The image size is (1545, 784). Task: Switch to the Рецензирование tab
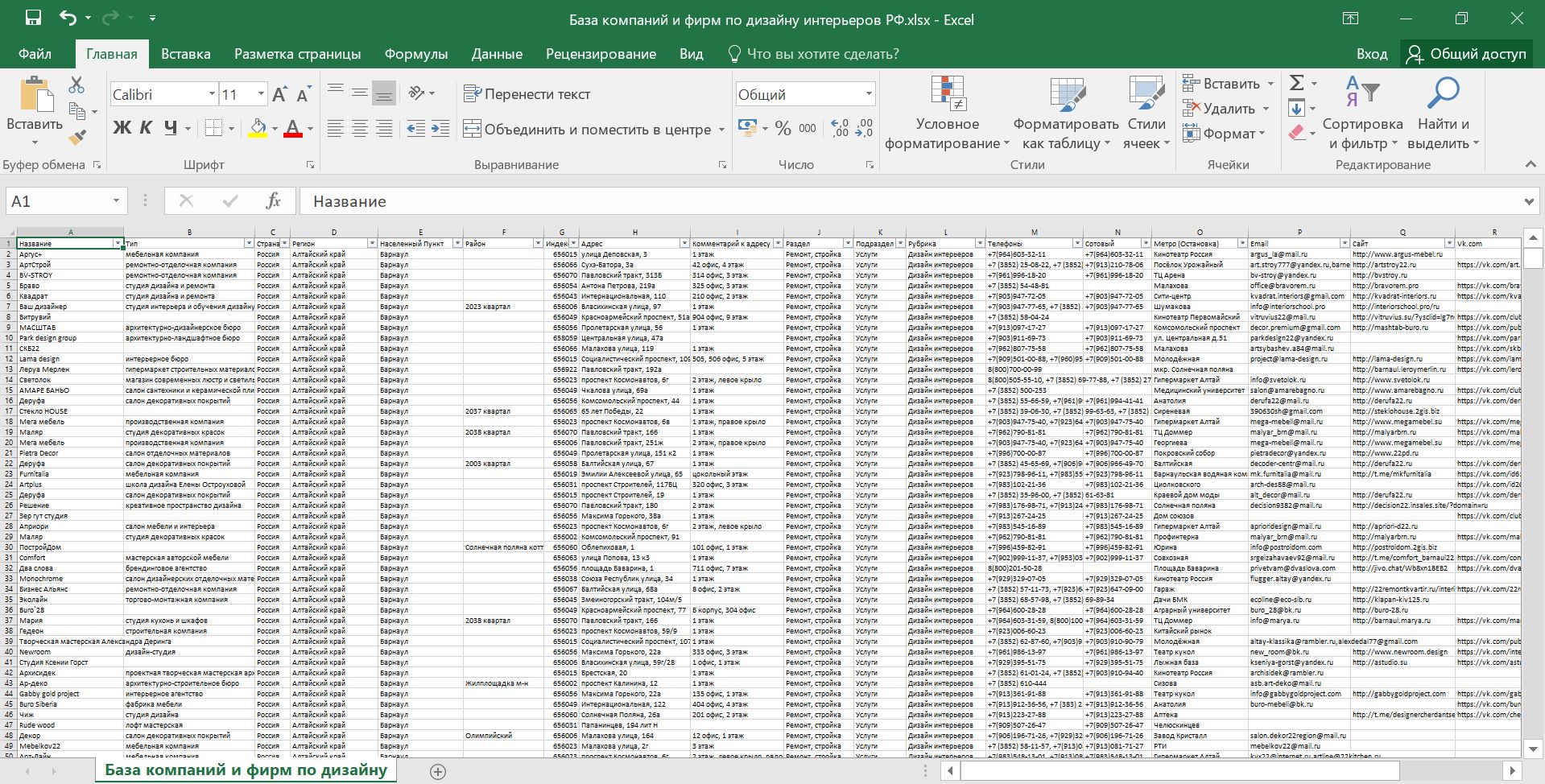coord(601,54)
